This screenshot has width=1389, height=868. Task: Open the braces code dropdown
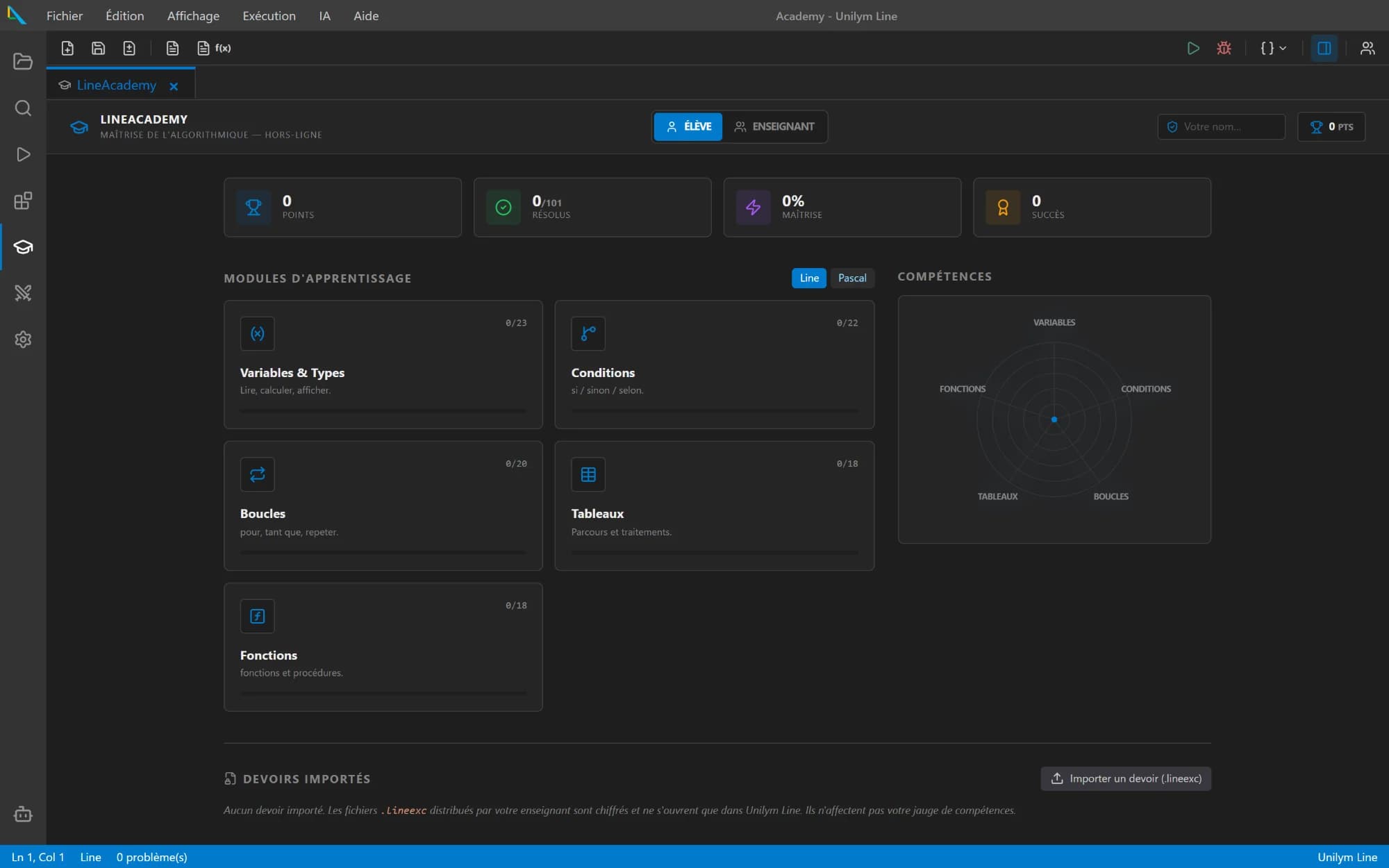tap(1273, 48)
